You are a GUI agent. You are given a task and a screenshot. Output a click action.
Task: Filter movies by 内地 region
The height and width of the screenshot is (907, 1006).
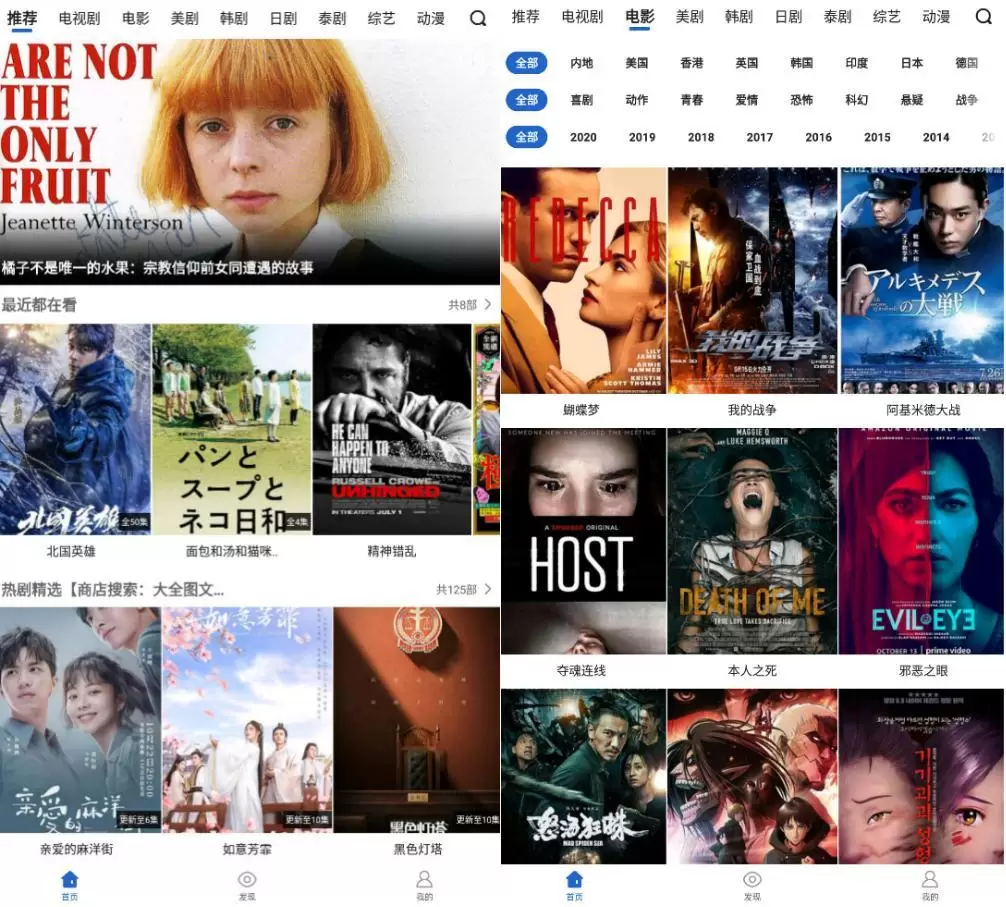(x=581, y=63)
